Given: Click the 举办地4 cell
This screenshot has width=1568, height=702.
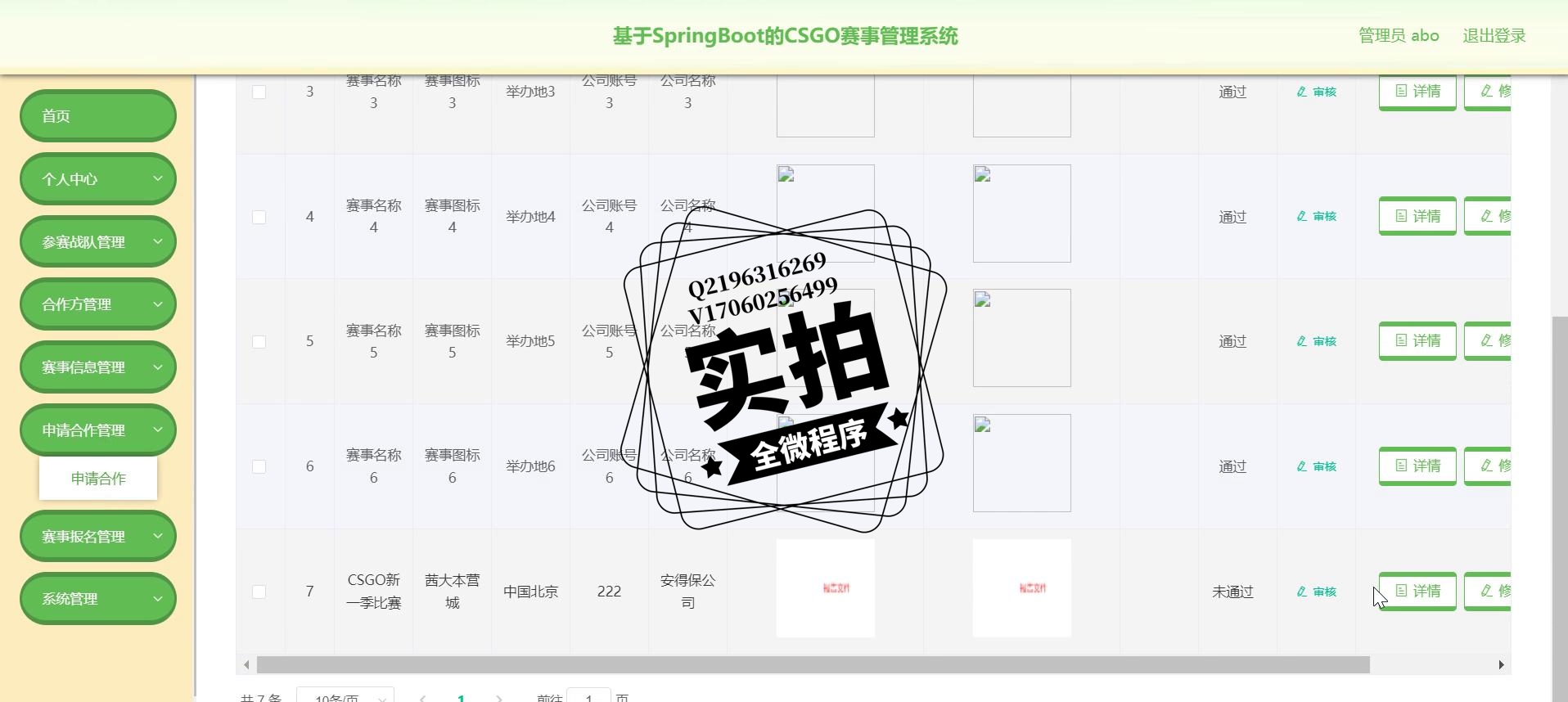Looking at the screenshot, I should pos(530,217).
